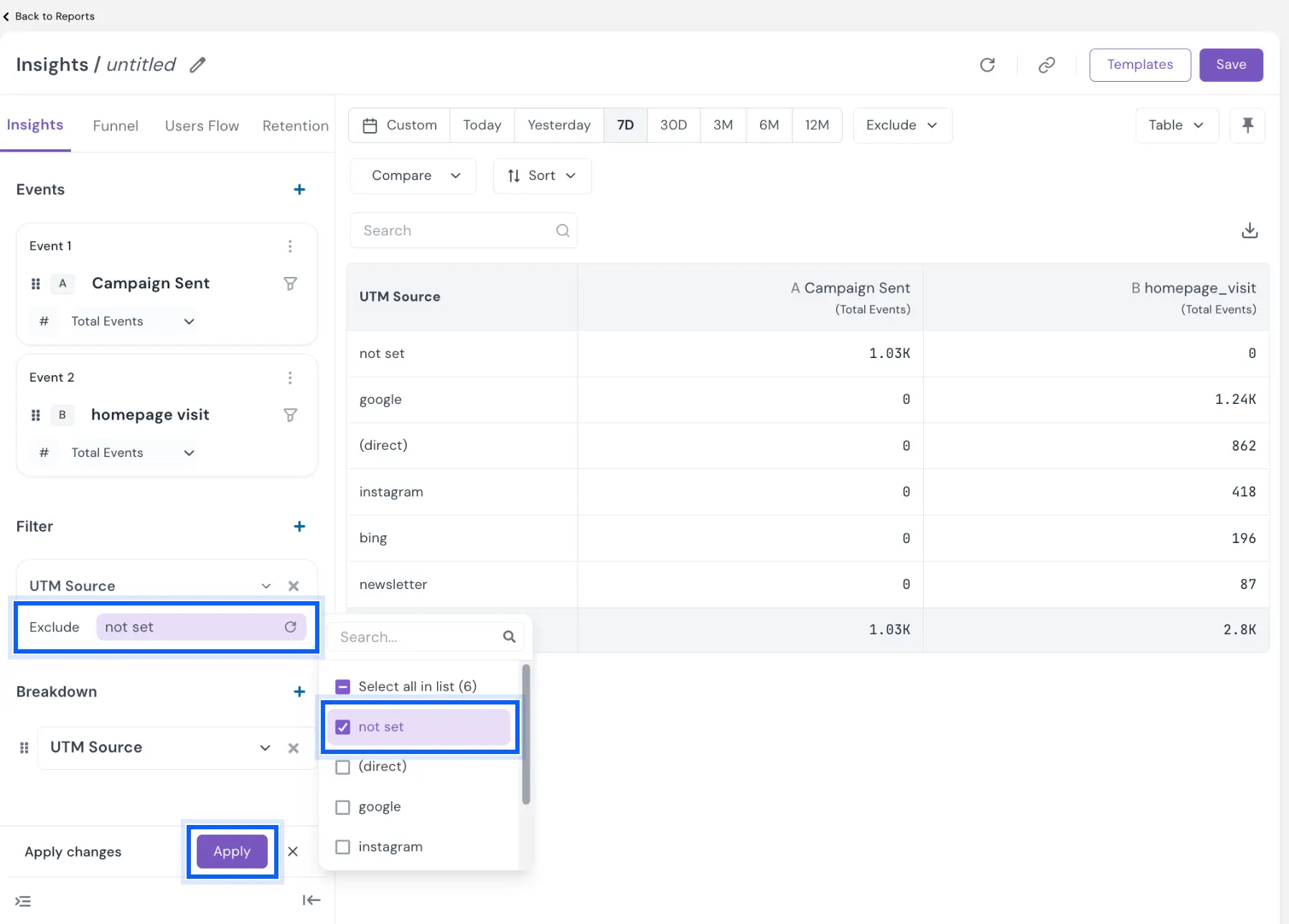The height and width of the screenshot is (924, 1289).
Task: Add a filter to homepage visit event
Action: click(x=290, y=415)
